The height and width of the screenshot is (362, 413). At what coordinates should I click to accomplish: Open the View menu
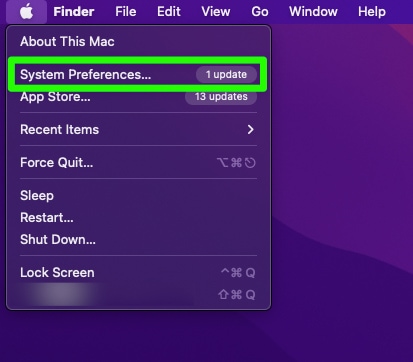tap(216, 12)
